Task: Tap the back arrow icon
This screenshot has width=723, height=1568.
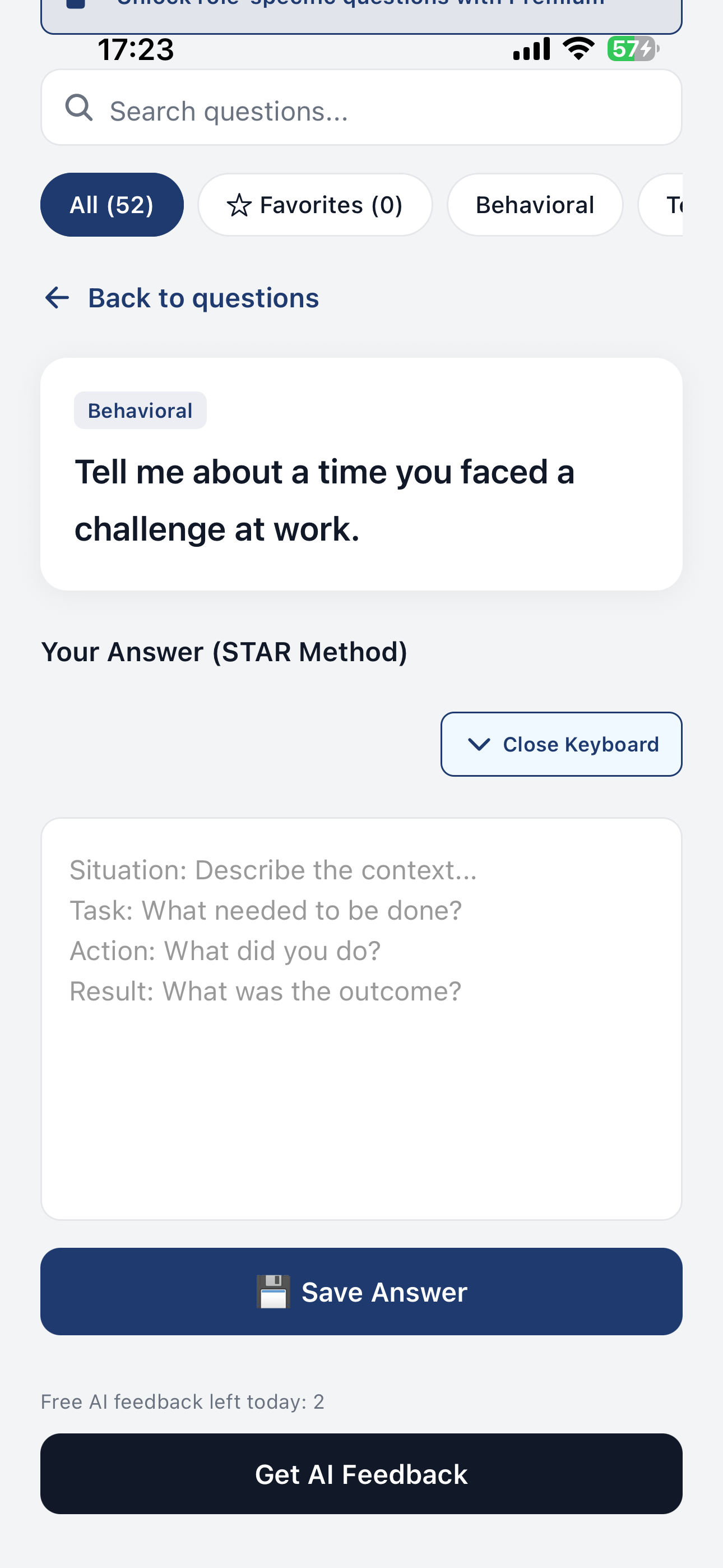Action: pos(57,298)
